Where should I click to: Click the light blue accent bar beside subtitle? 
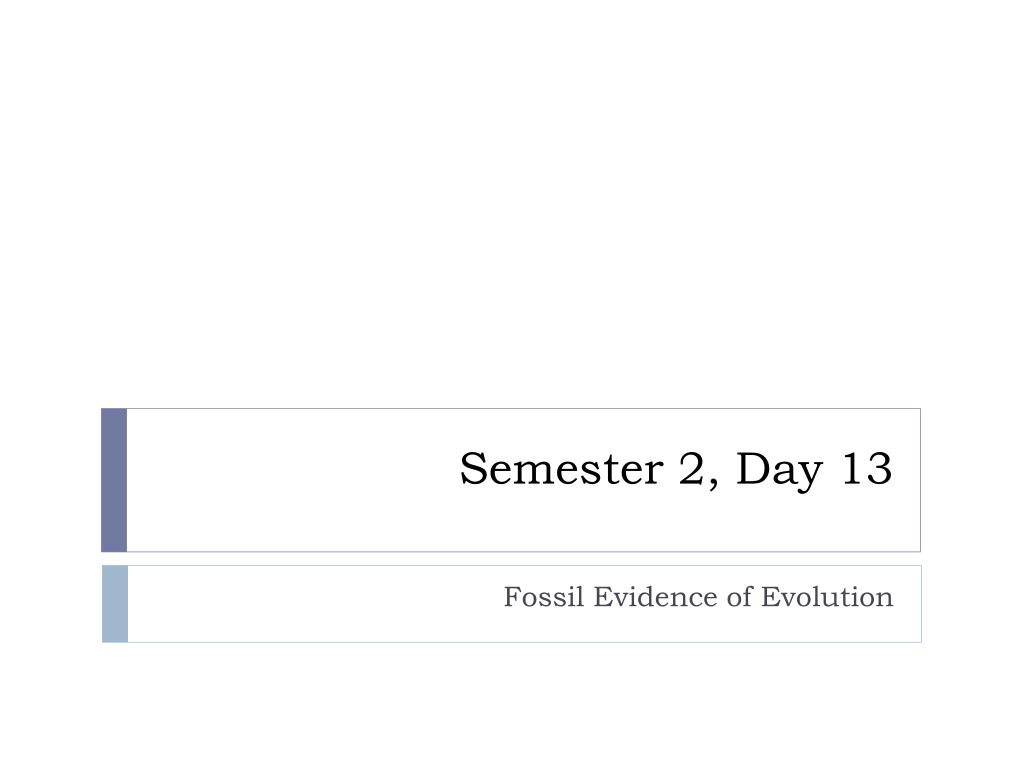(115, 604)
